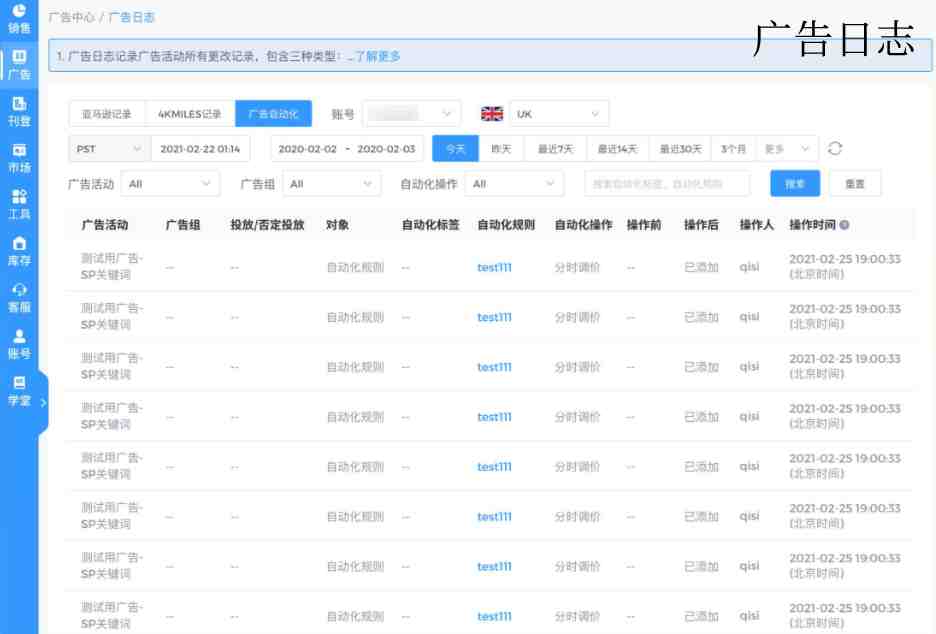The width and height of the screenshot is (936, 634).
Task: Open the 销售 sales section in sidebar
Action: coord(19,17)
